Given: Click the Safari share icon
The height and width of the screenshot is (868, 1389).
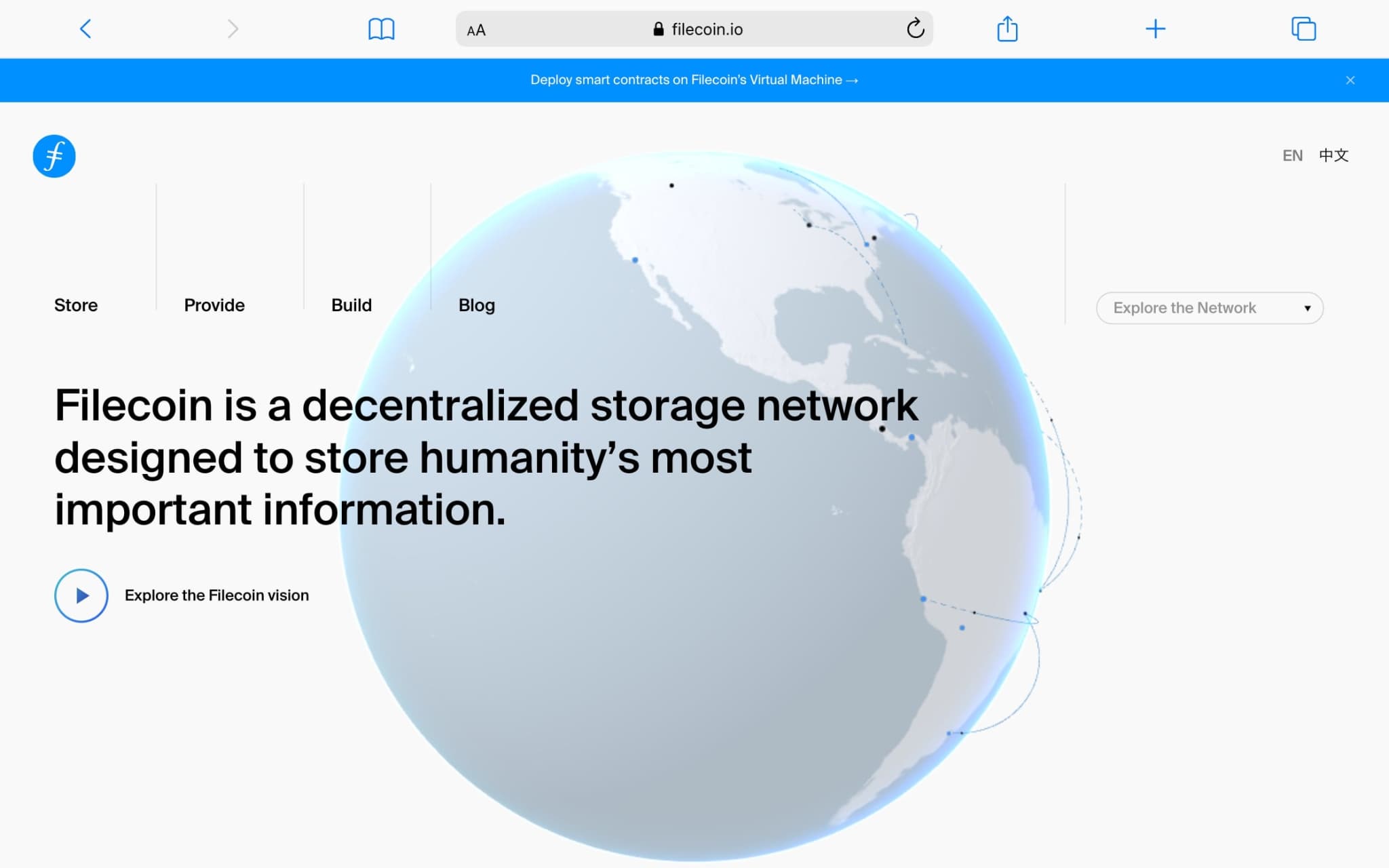Looking at the screenshot, I should coord(1006,29).
